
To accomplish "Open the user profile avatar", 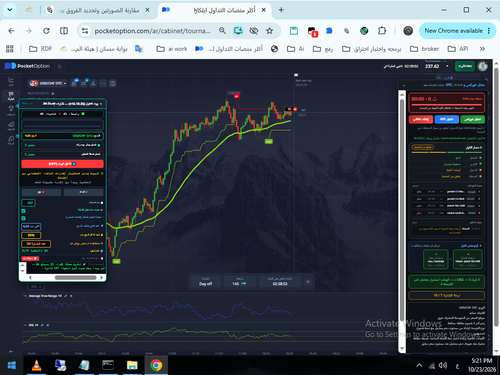I will pos(482,66).
